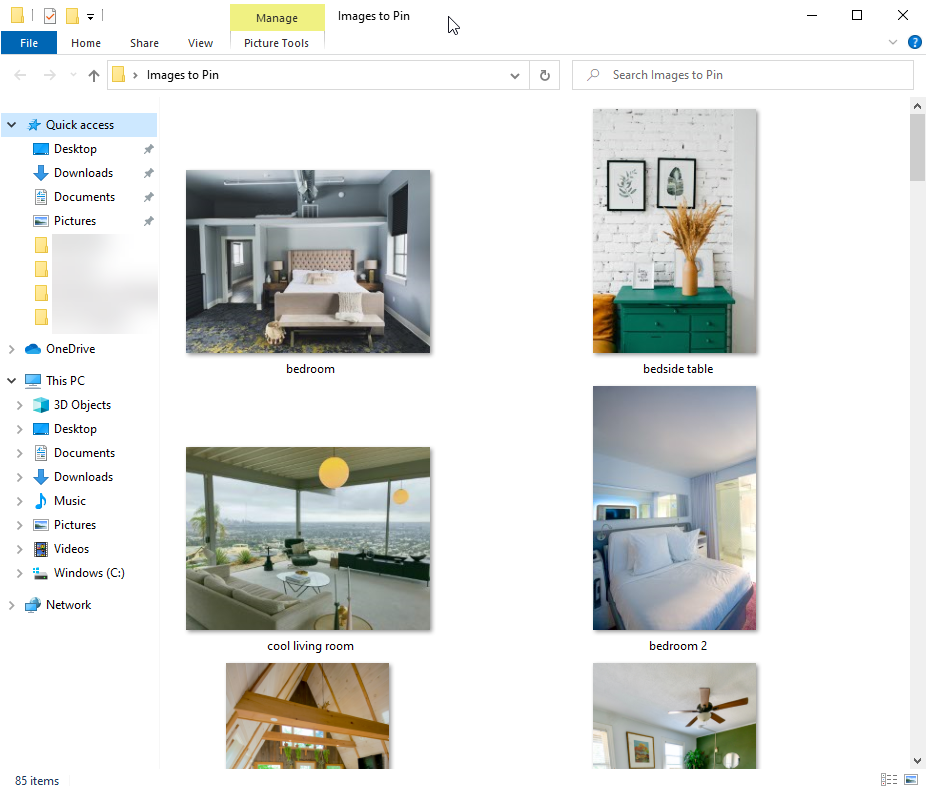The width and height of the screenshot is (927, 793).
Task: Select Network in navigation pane
Action: 69,605
